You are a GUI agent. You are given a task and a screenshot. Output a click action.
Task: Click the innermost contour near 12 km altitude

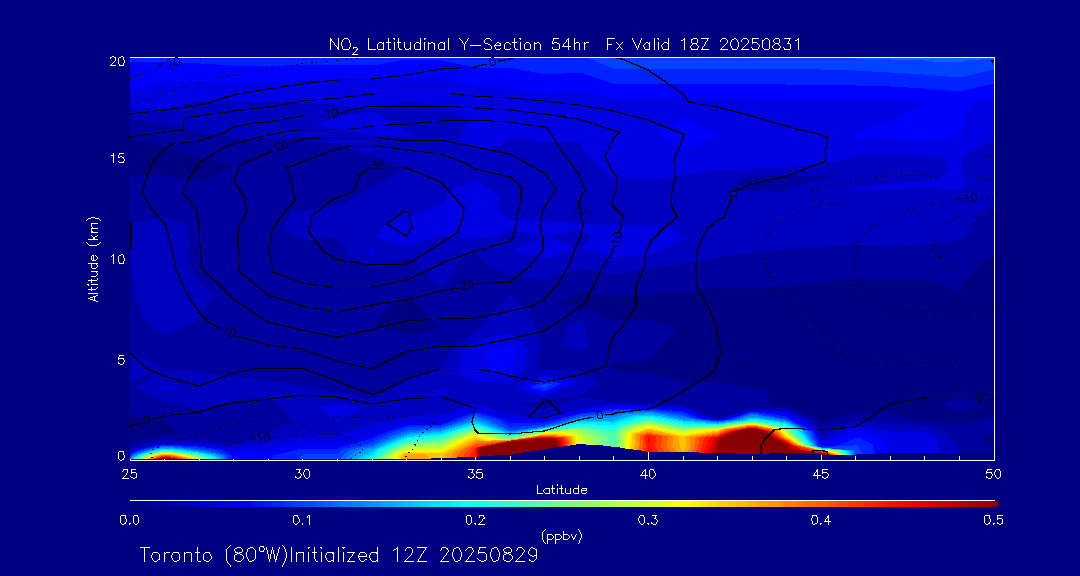point(401,223)
